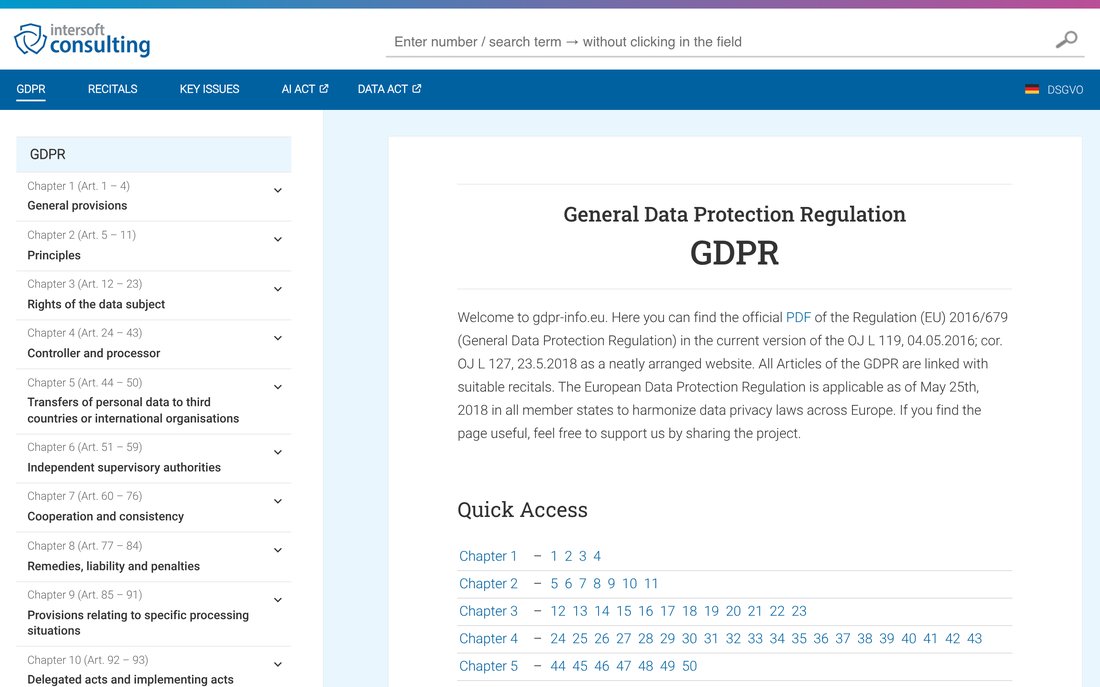Open Article 43 quick link
Viewport: 1100px width, 687px height.
point(974,638)
